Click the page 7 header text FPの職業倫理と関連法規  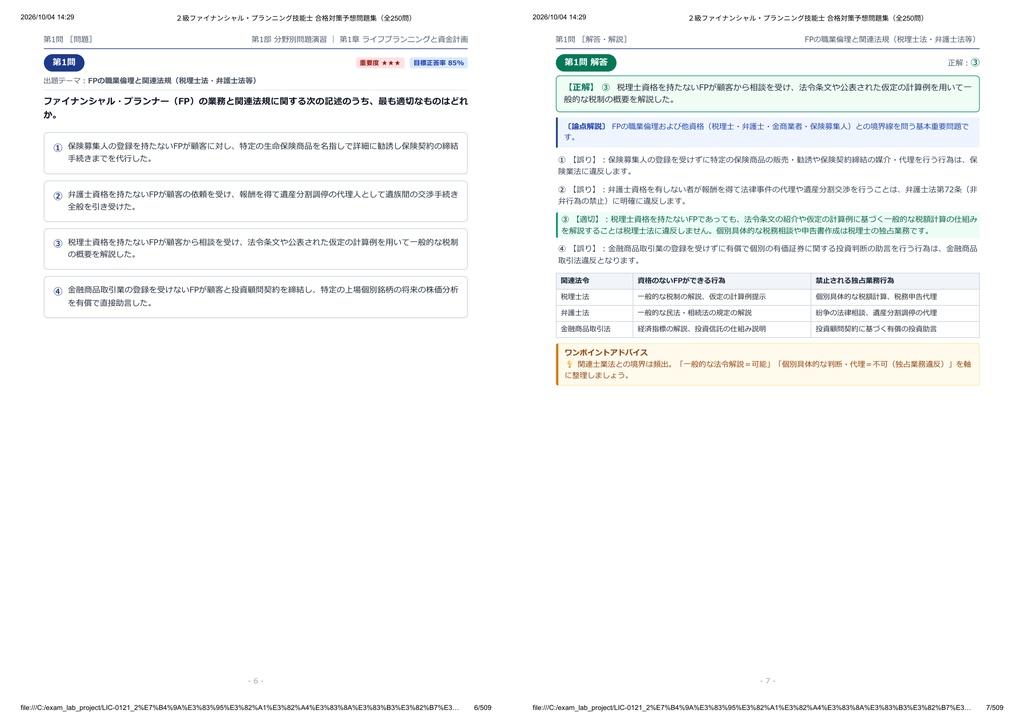[x=891, y=39]
